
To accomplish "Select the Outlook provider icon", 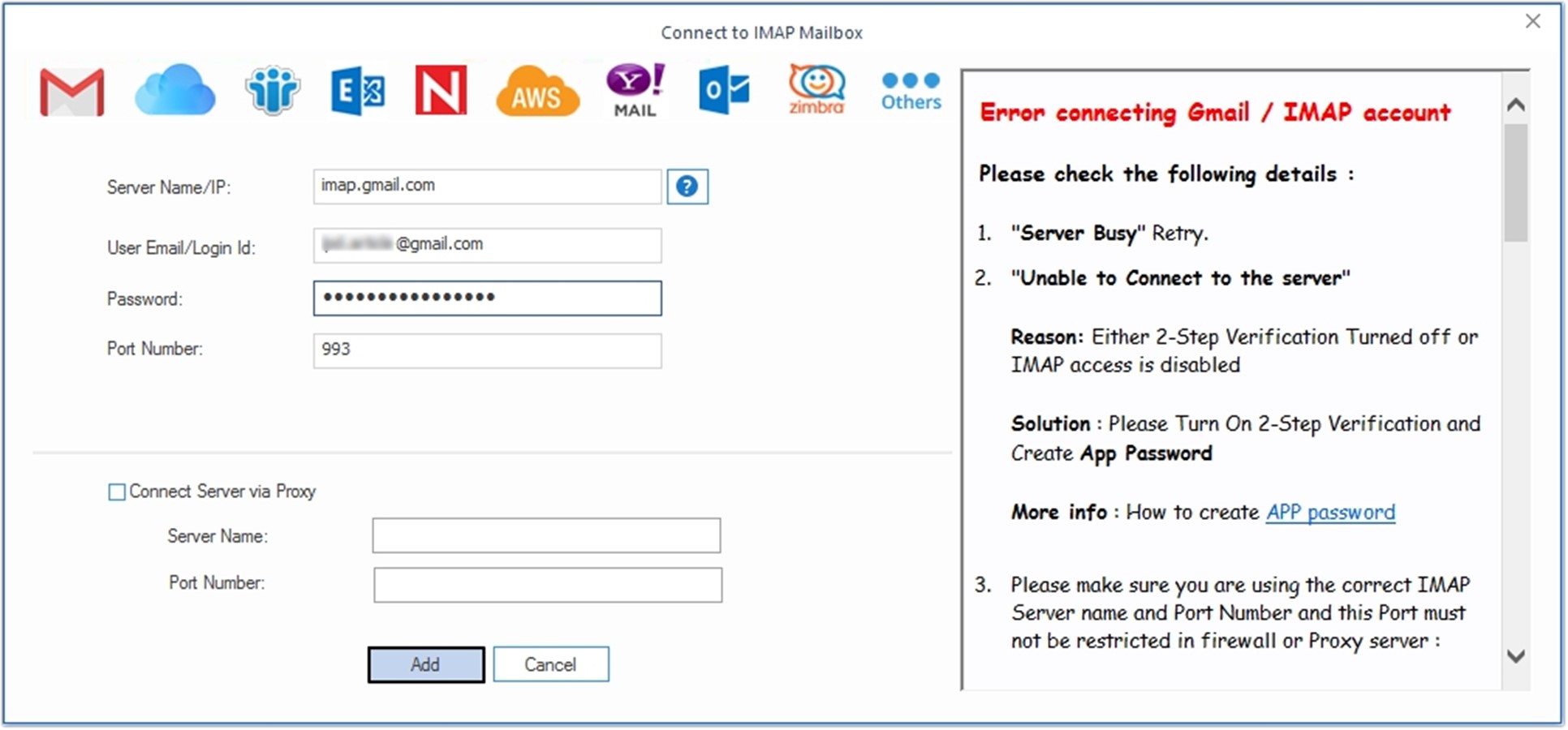I will (x=724, y=91).
